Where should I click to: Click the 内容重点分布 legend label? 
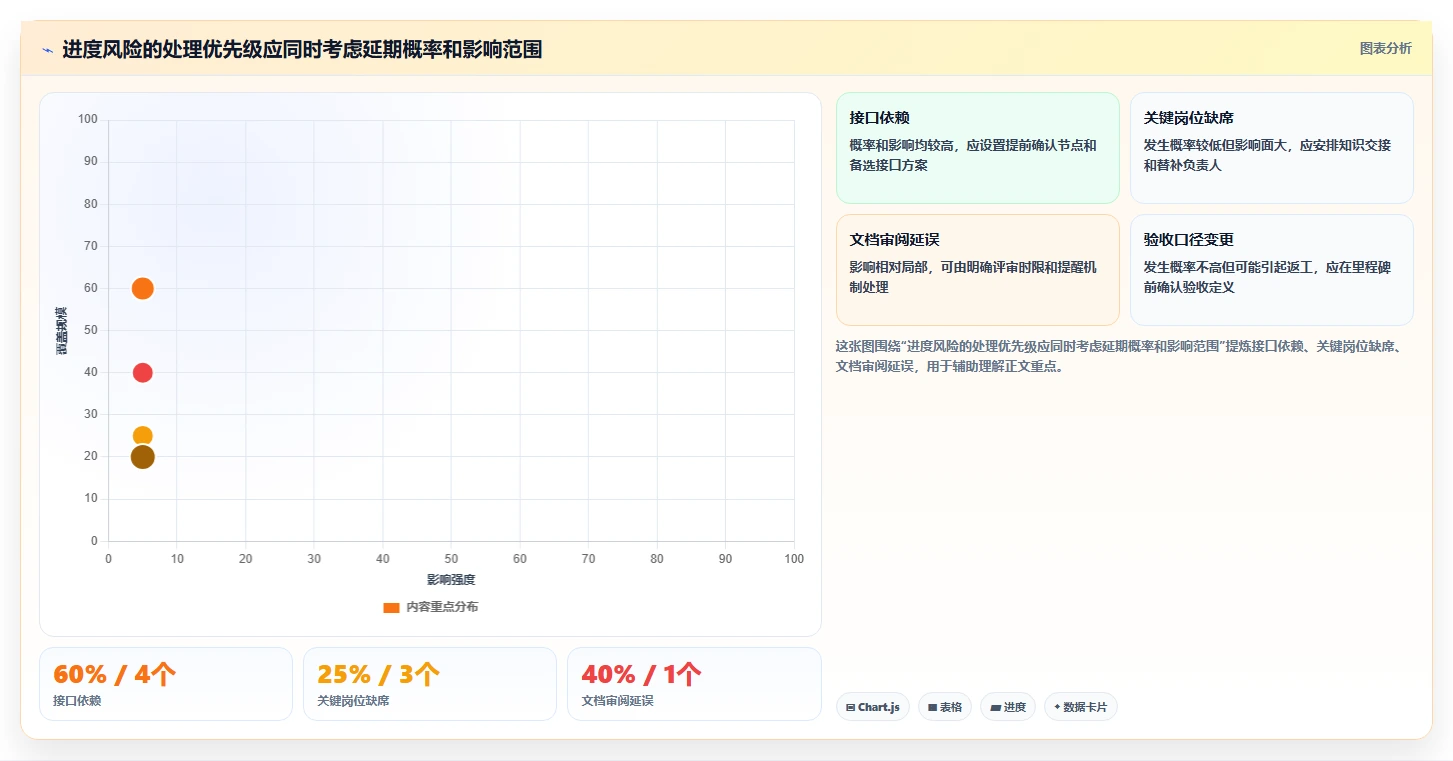click(x=441, y=607)
